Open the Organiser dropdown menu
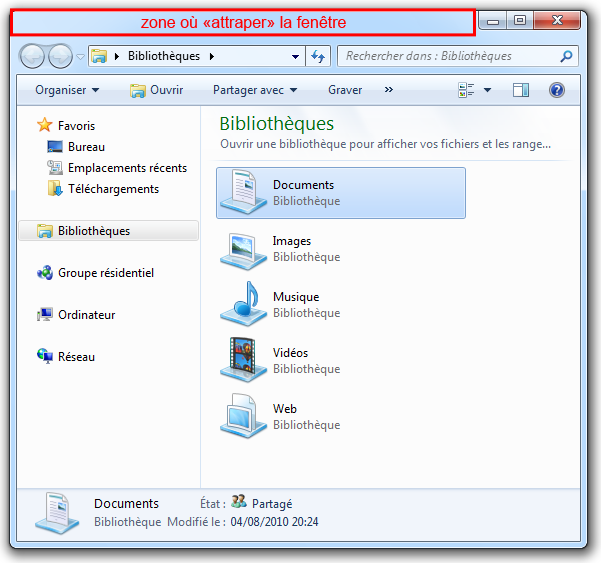This screenshot has height=563, width=601. [67, 90]
